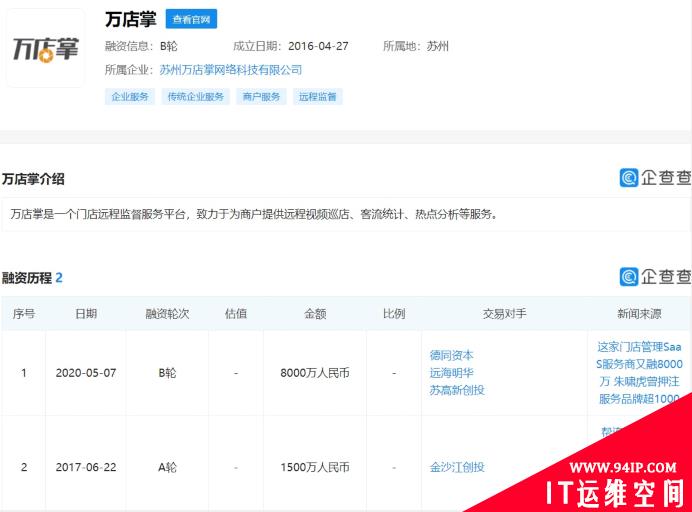Click the introduction paragraph about 门店远程监督服务平台
This screenshot has width=692, height=512.
pyautogui.click(x=255, y=215)
